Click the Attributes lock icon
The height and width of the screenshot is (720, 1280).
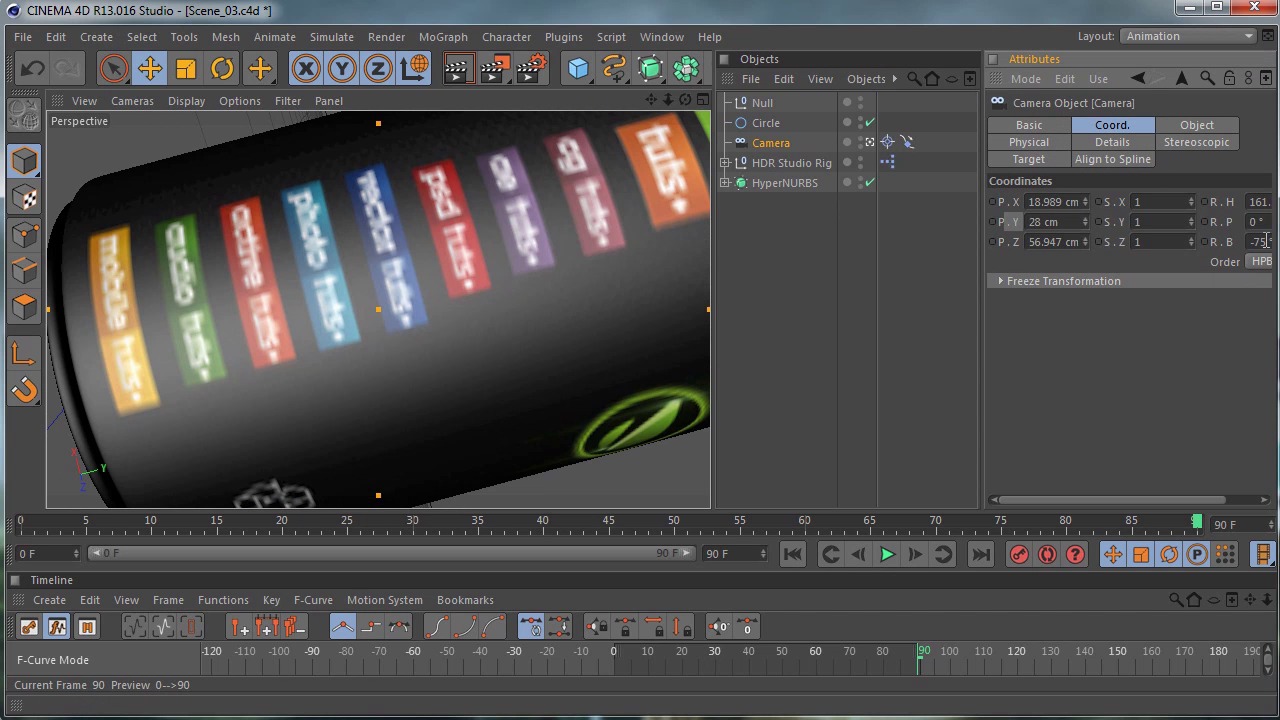pyautogui.click(x=1229, y=79)
